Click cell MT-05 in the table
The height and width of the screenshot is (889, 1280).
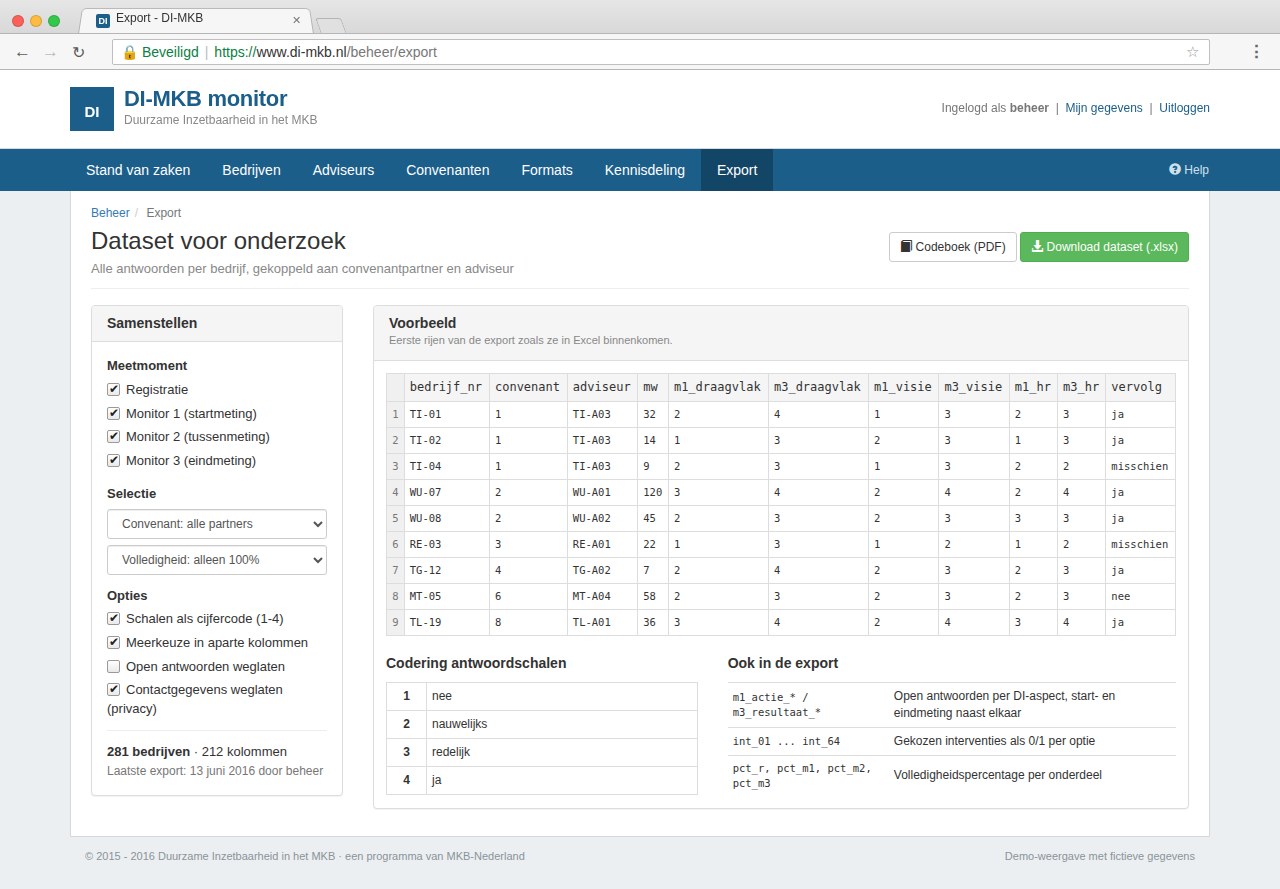[x=446, y=596]
